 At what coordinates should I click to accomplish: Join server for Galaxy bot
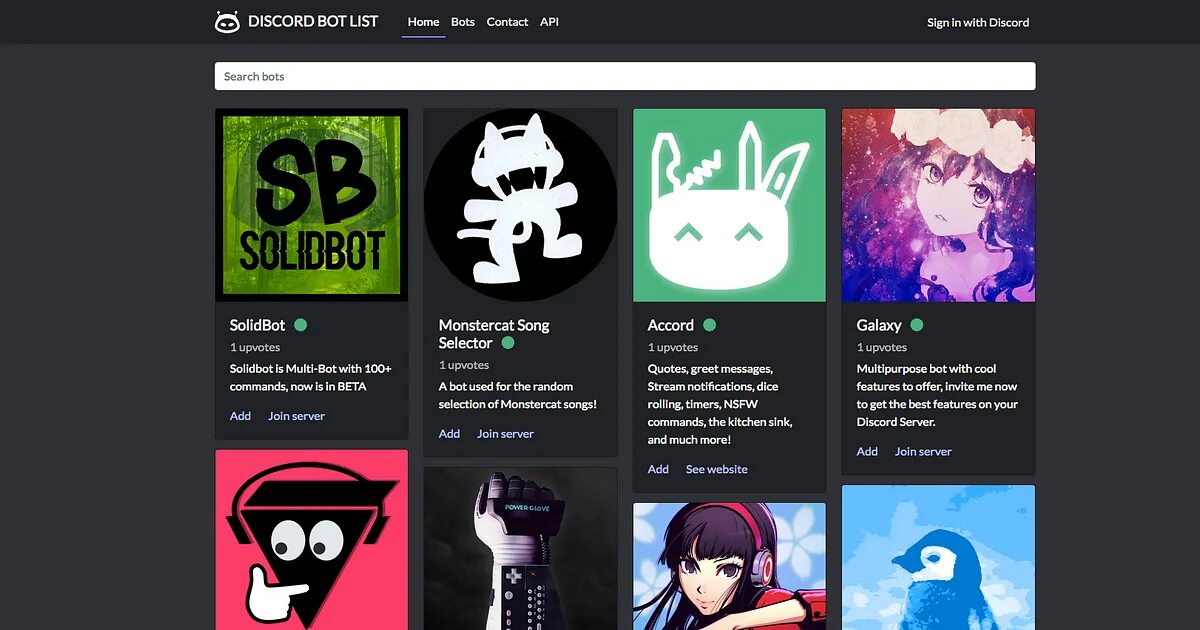click(923, 452)
